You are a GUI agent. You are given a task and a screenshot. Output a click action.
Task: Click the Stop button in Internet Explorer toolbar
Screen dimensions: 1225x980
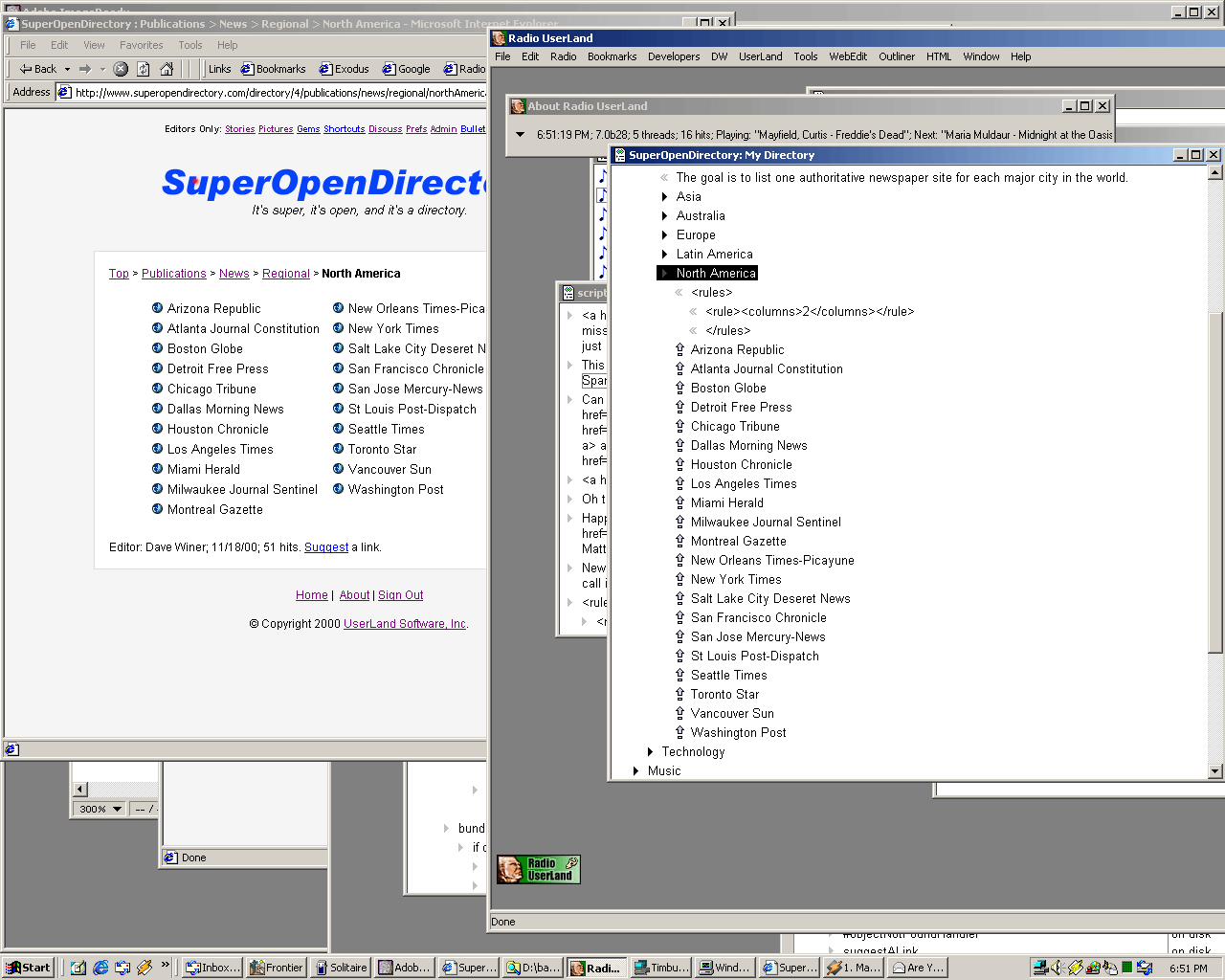coord(121,69)
